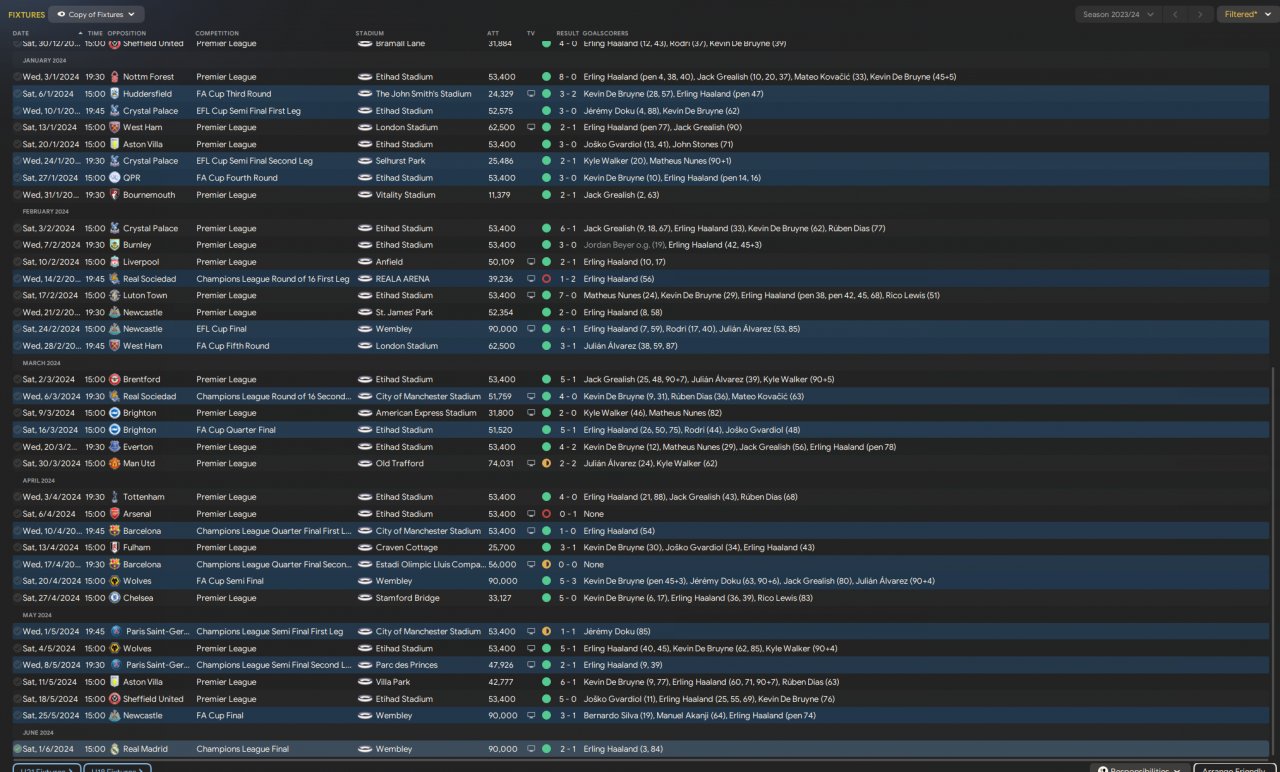Toggle the tick circle on the Bournemouth row
This screenshot has width=1280, height=772.
(17, 195)
